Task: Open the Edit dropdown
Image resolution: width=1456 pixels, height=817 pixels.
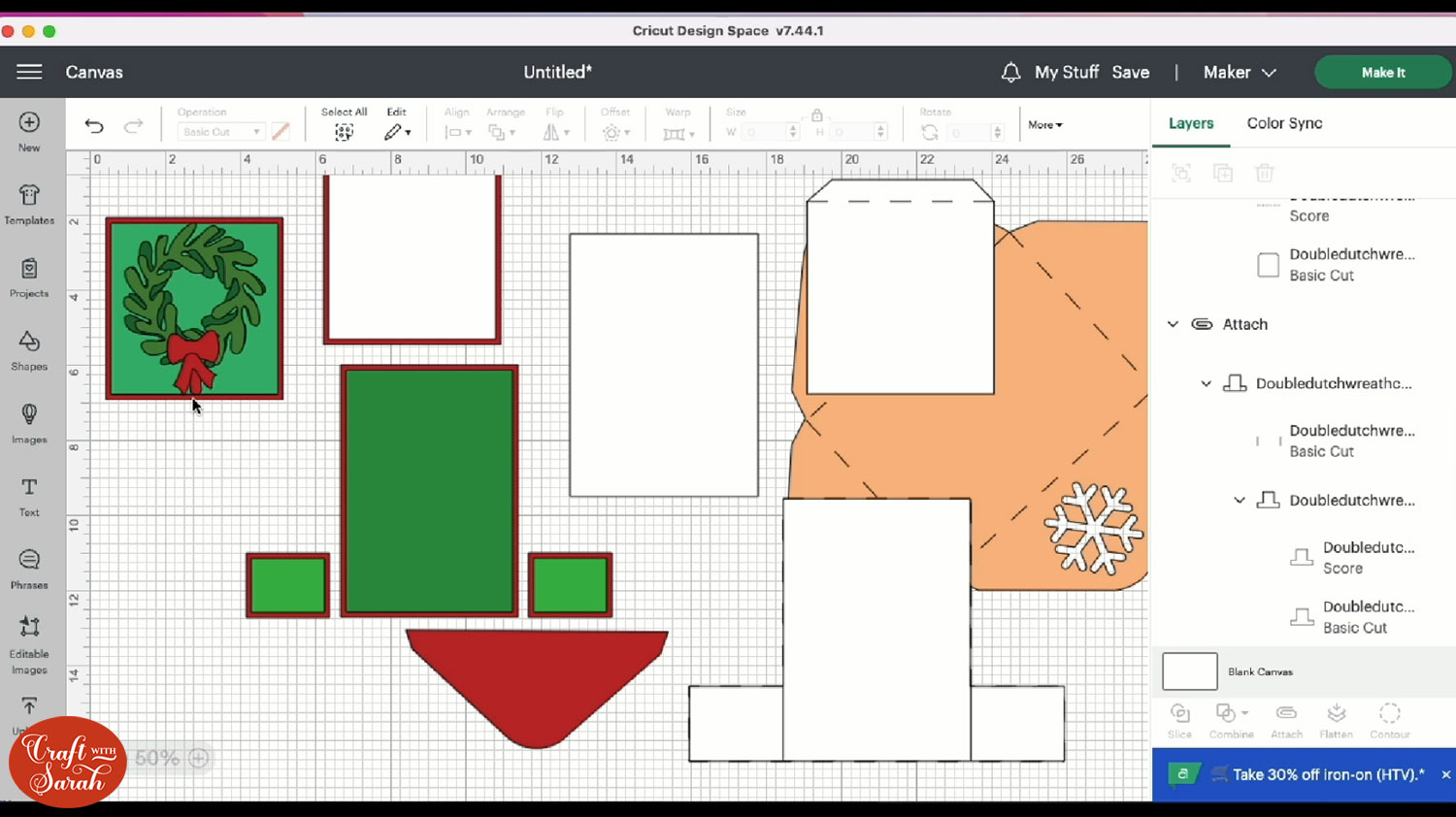Action: tap(397, 132)
